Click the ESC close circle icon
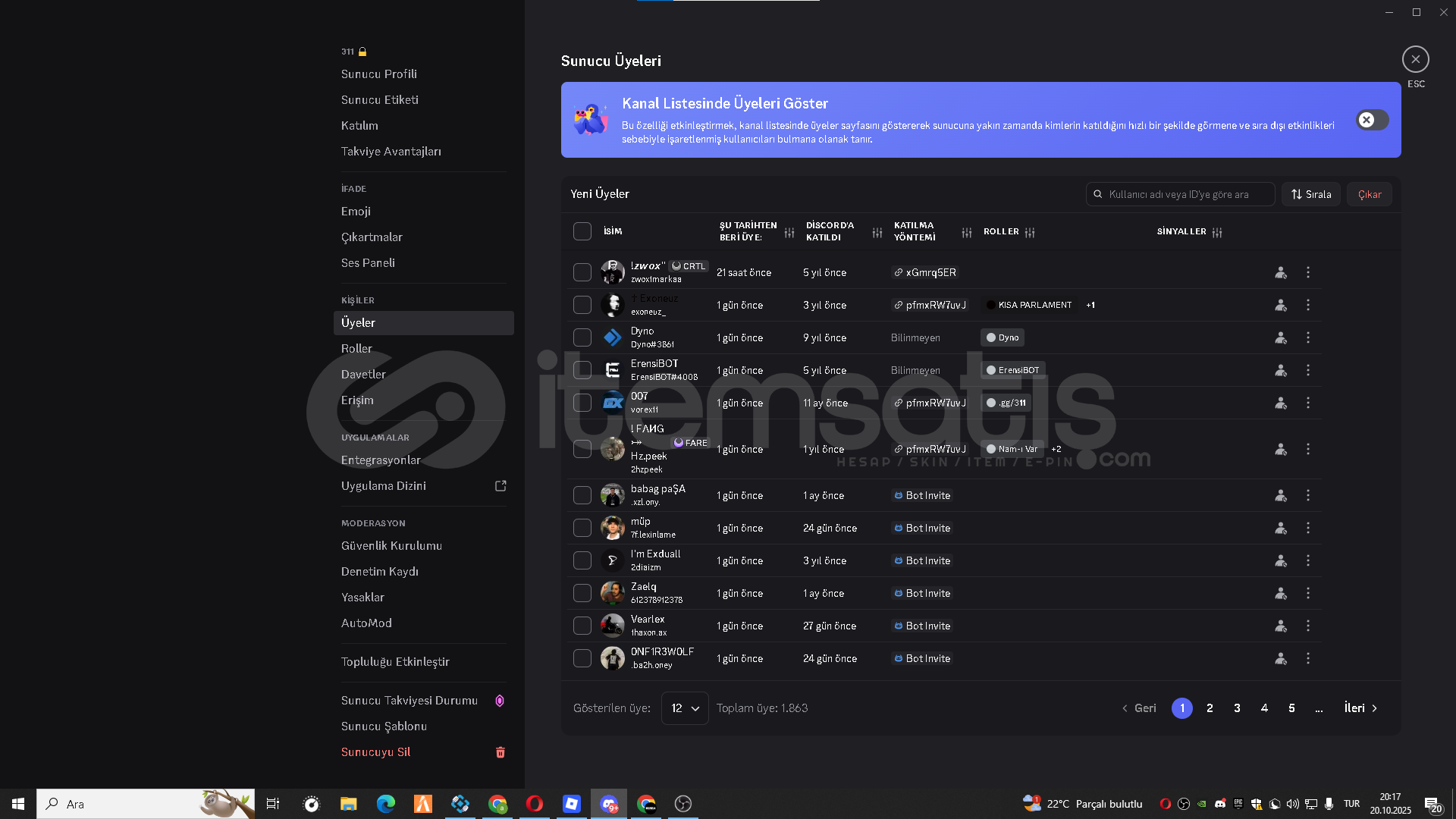The height and width of the screenshot is (819, 1456). click(x=1415, y=59)
